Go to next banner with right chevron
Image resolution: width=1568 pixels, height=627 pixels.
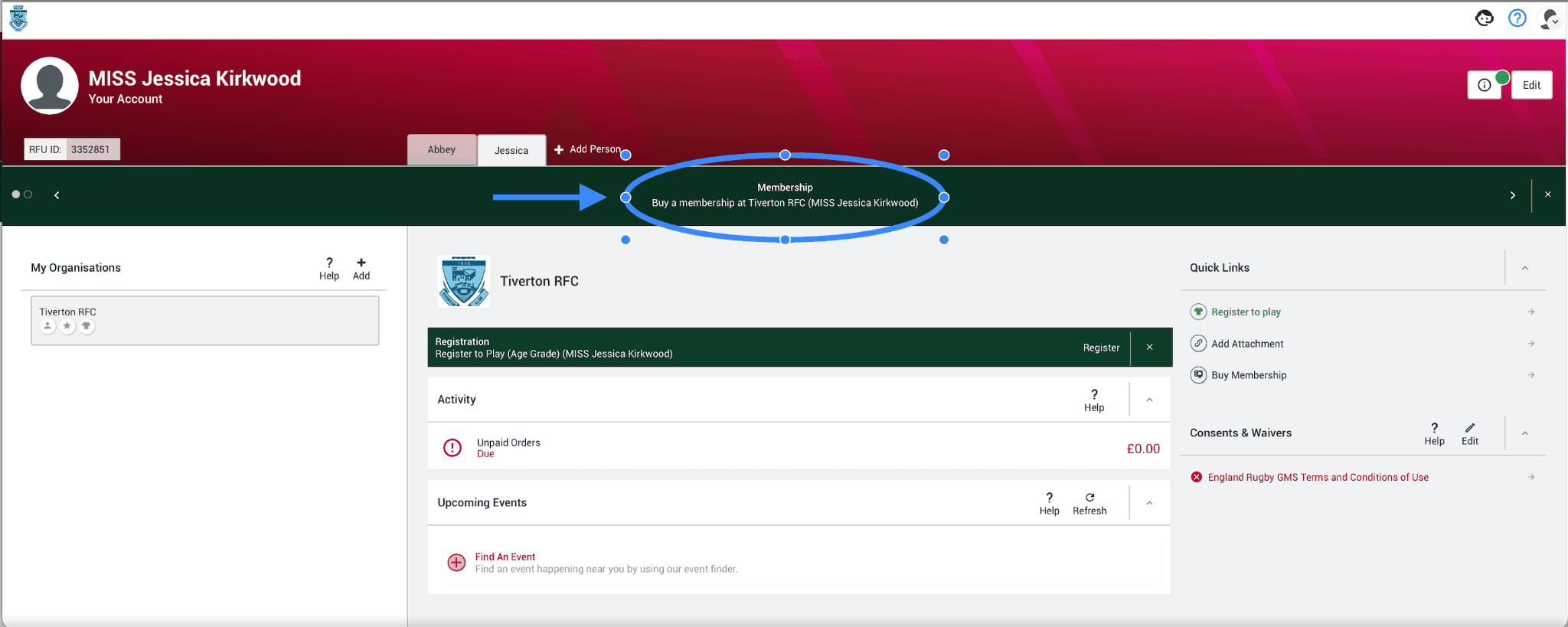tap(1513, 195)
